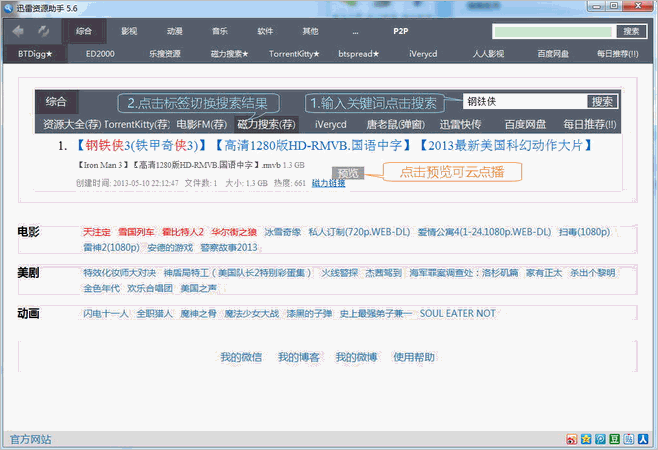Open the 音乐 category tab
The width and height of the screenshot is (658, 450).
tap(220, 31)
